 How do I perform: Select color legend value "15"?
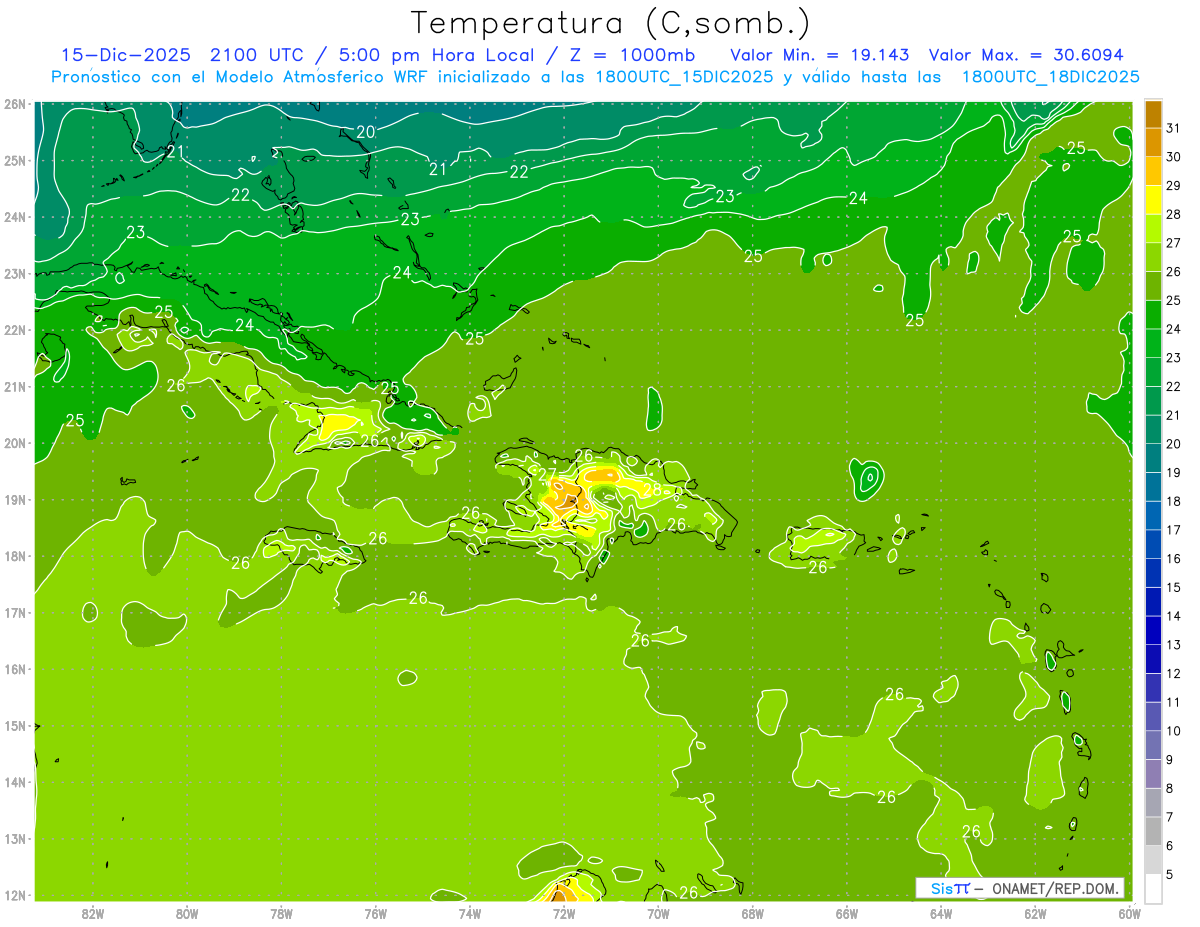[1174, 587]
